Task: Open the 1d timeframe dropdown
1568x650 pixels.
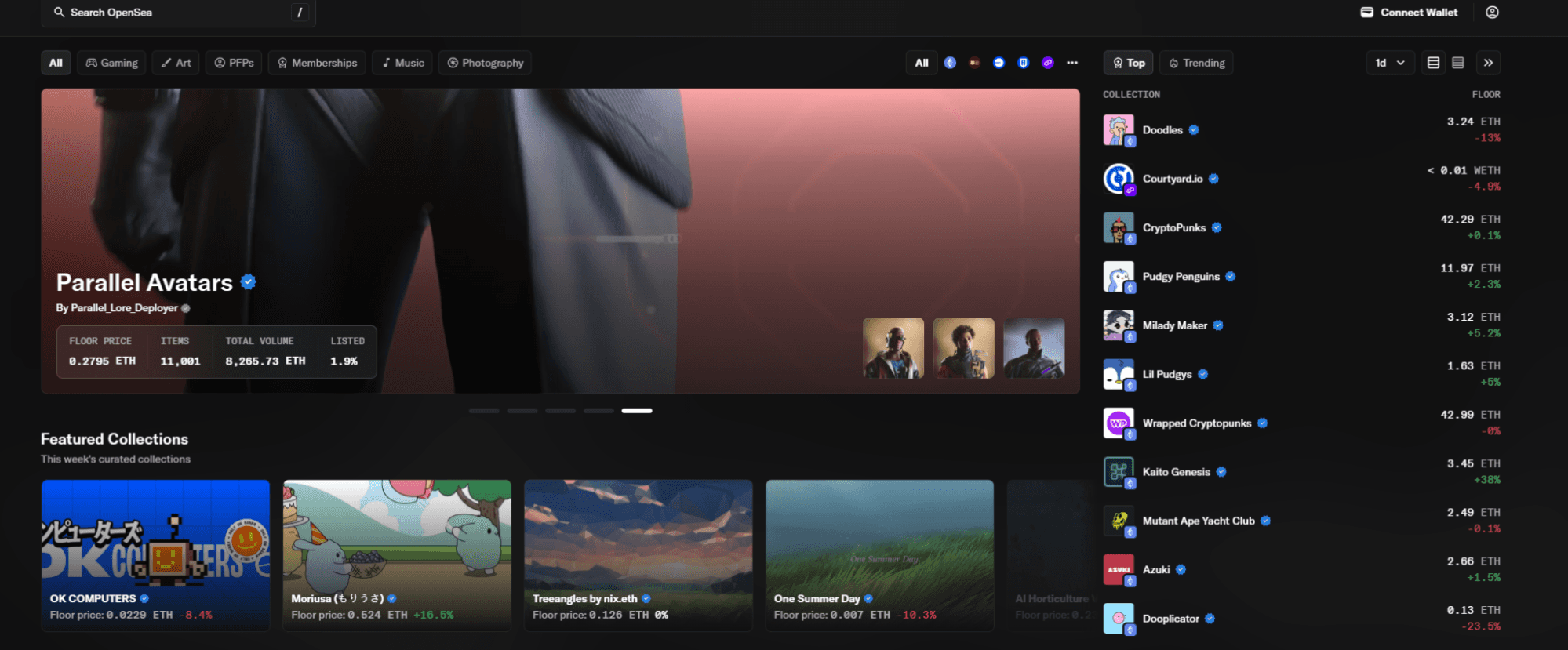Action: click(1390, 63)
